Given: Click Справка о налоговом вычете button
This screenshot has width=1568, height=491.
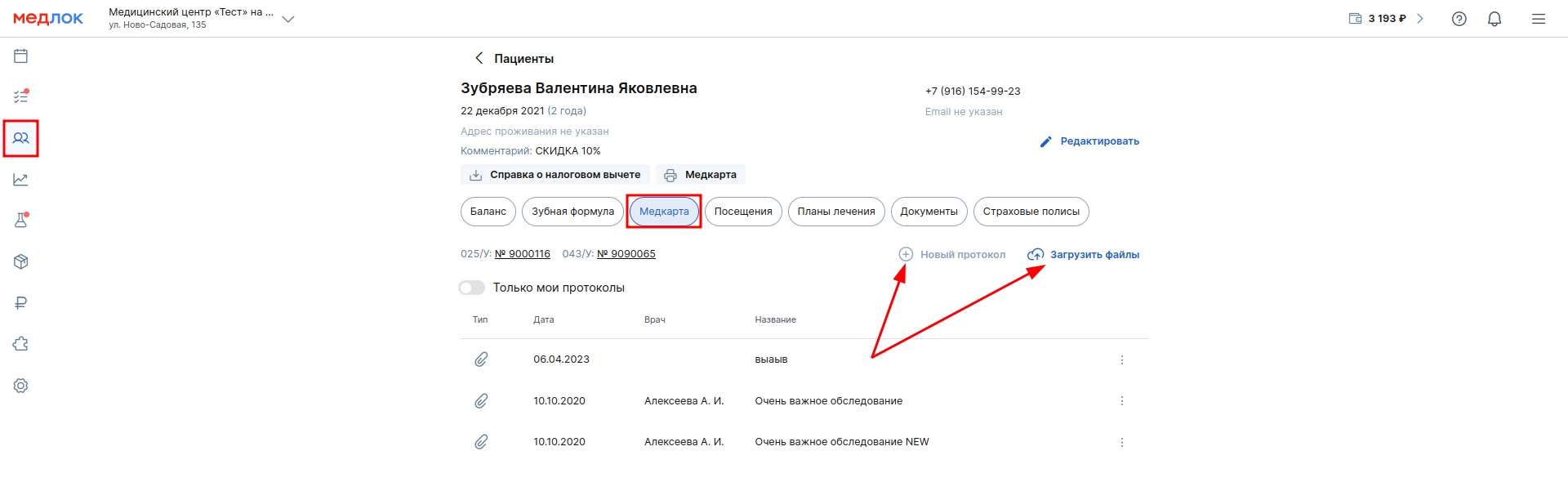Looking at the screenshot, I should [555, 175].
